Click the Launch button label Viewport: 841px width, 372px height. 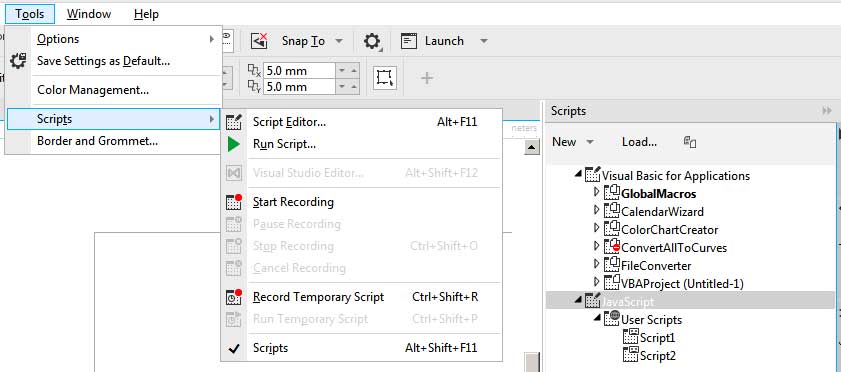(444, 41)
